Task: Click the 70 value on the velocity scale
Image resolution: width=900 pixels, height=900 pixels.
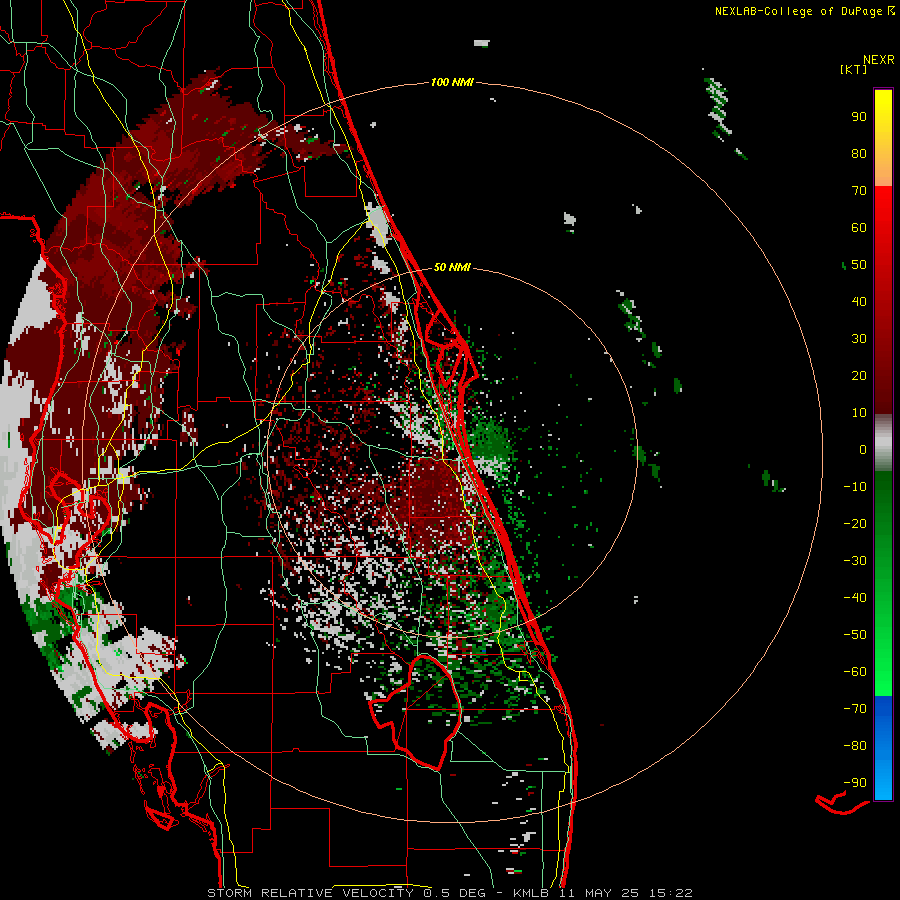Action: (859, 191)
